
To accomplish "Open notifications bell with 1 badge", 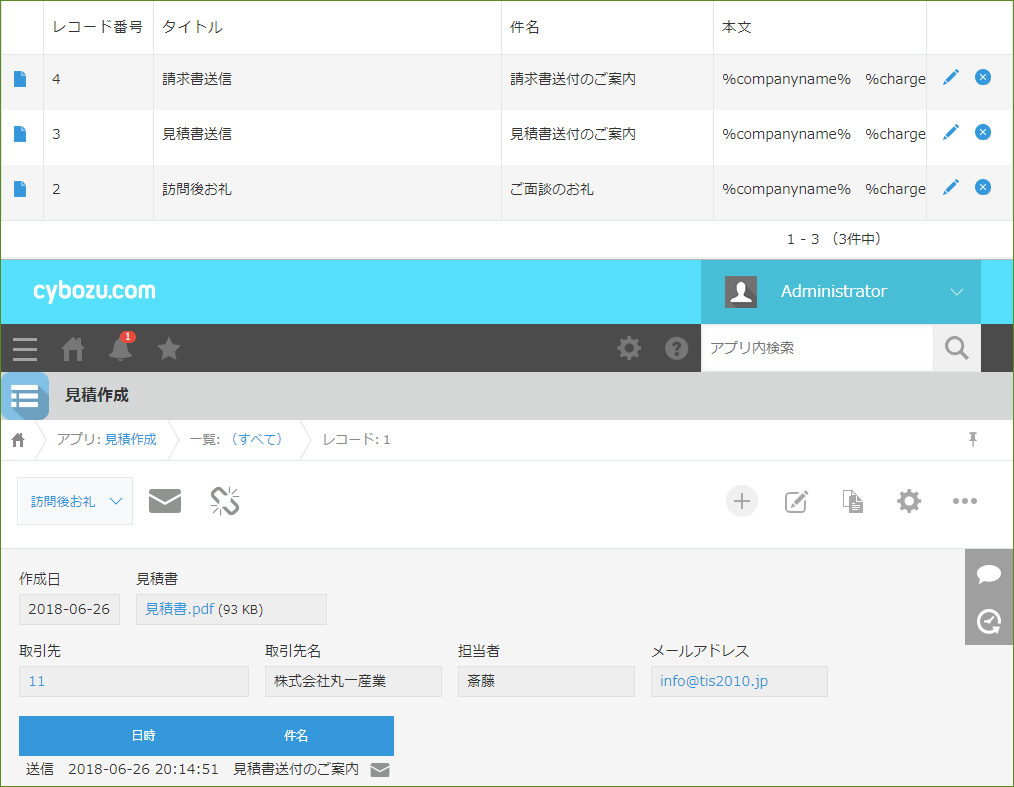I will (x=121, y=347).
